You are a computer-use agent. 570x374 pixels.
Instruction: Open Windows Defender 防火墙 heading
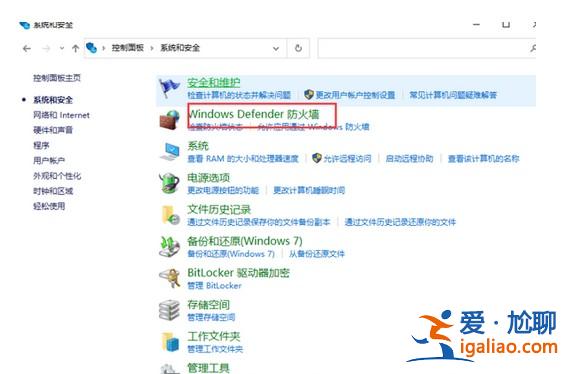pos(254,114)
